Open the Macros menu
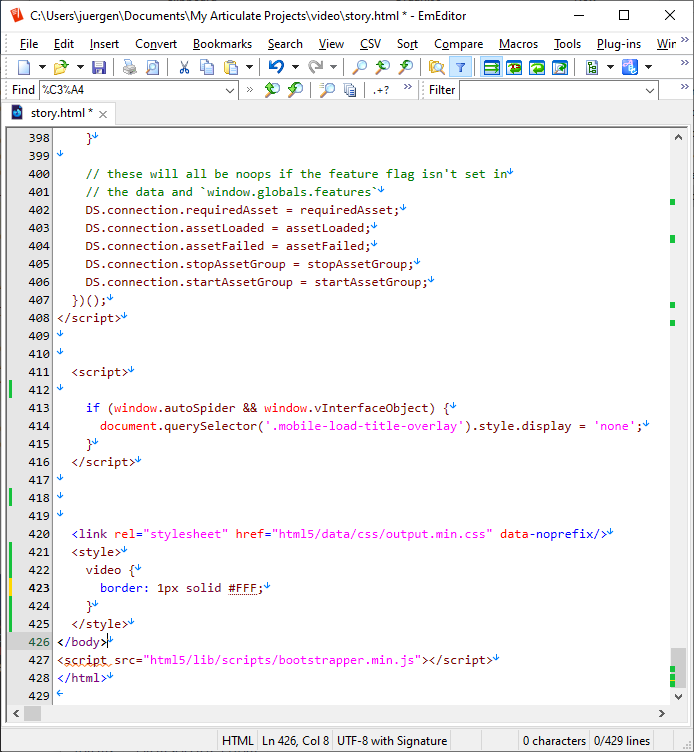The image size is (694, 752). pyautogui.click(x=518, y=43)
